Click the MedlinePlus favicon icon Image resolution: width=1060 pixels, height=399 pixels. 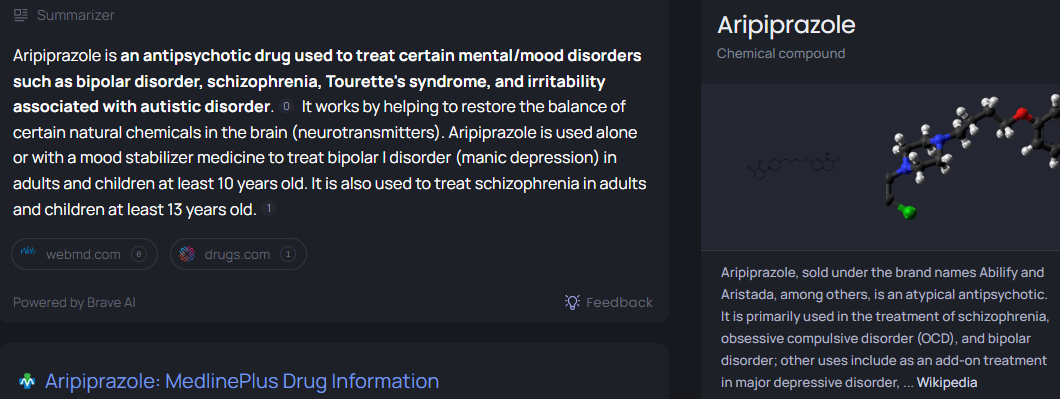27,381
